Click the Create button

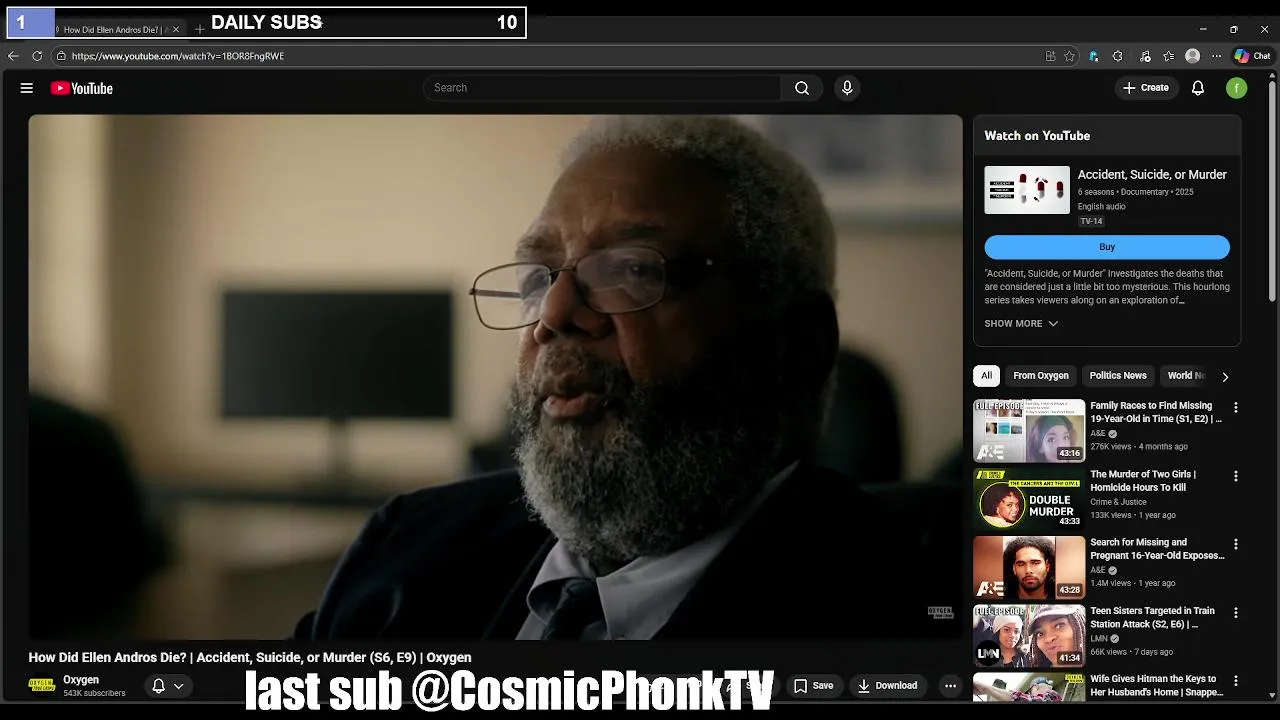tap(1145, 88)
